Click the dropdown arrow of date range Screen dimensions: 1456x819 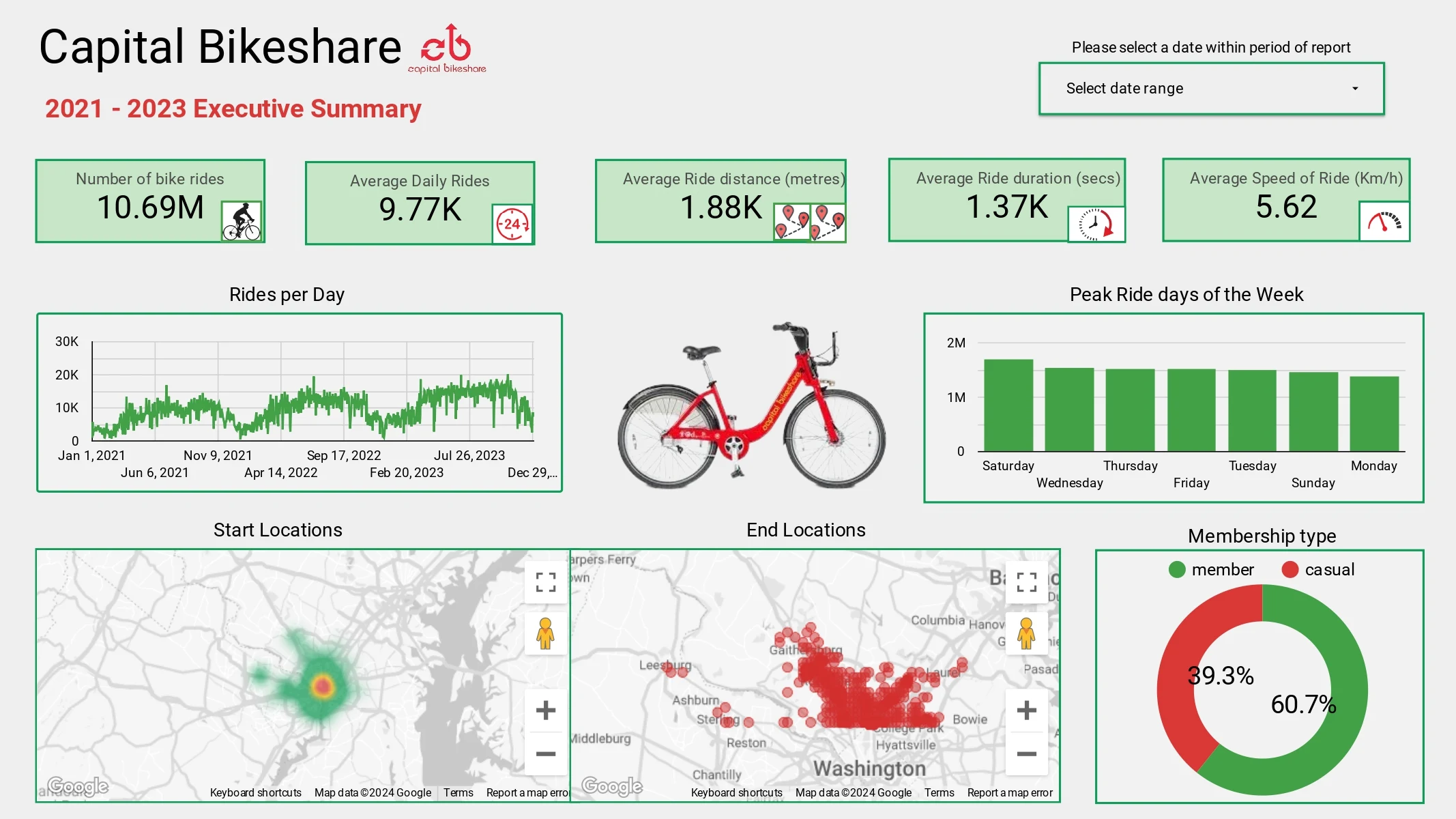point(1355,89)
